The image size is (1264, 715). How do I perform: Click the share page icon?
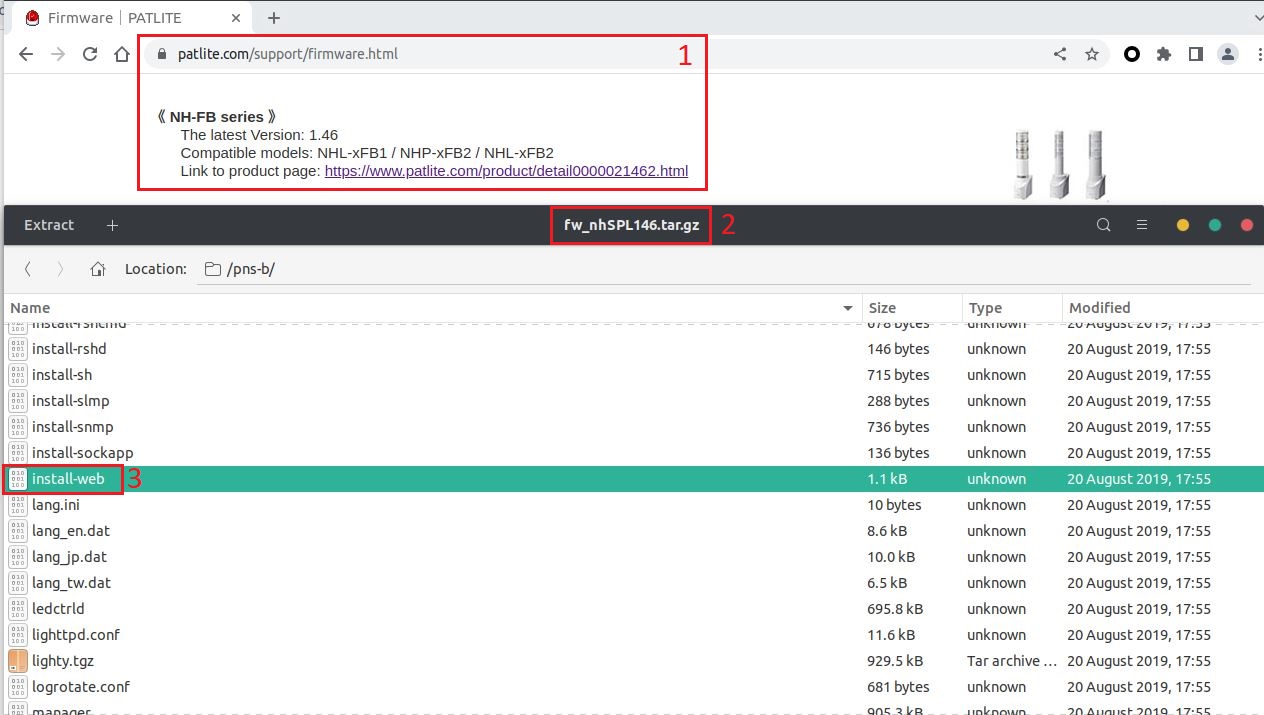(x=1060, y=55)
